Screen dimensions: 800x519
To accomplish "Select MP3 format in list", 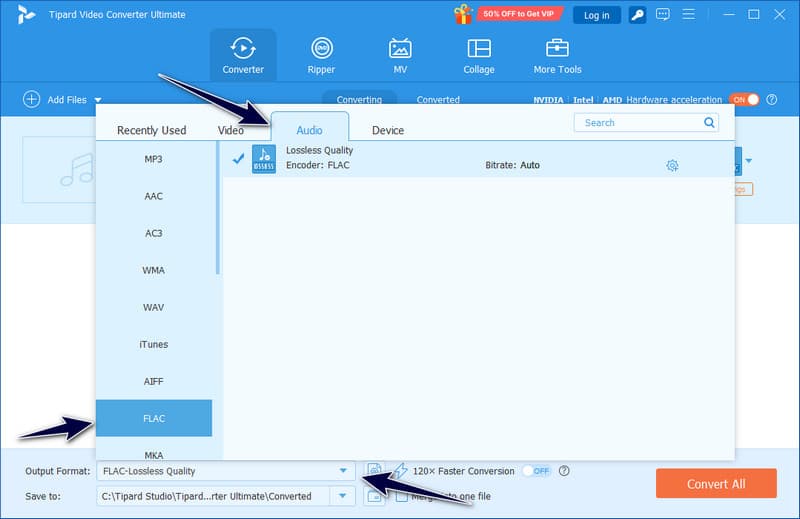I will click(154, 159).
